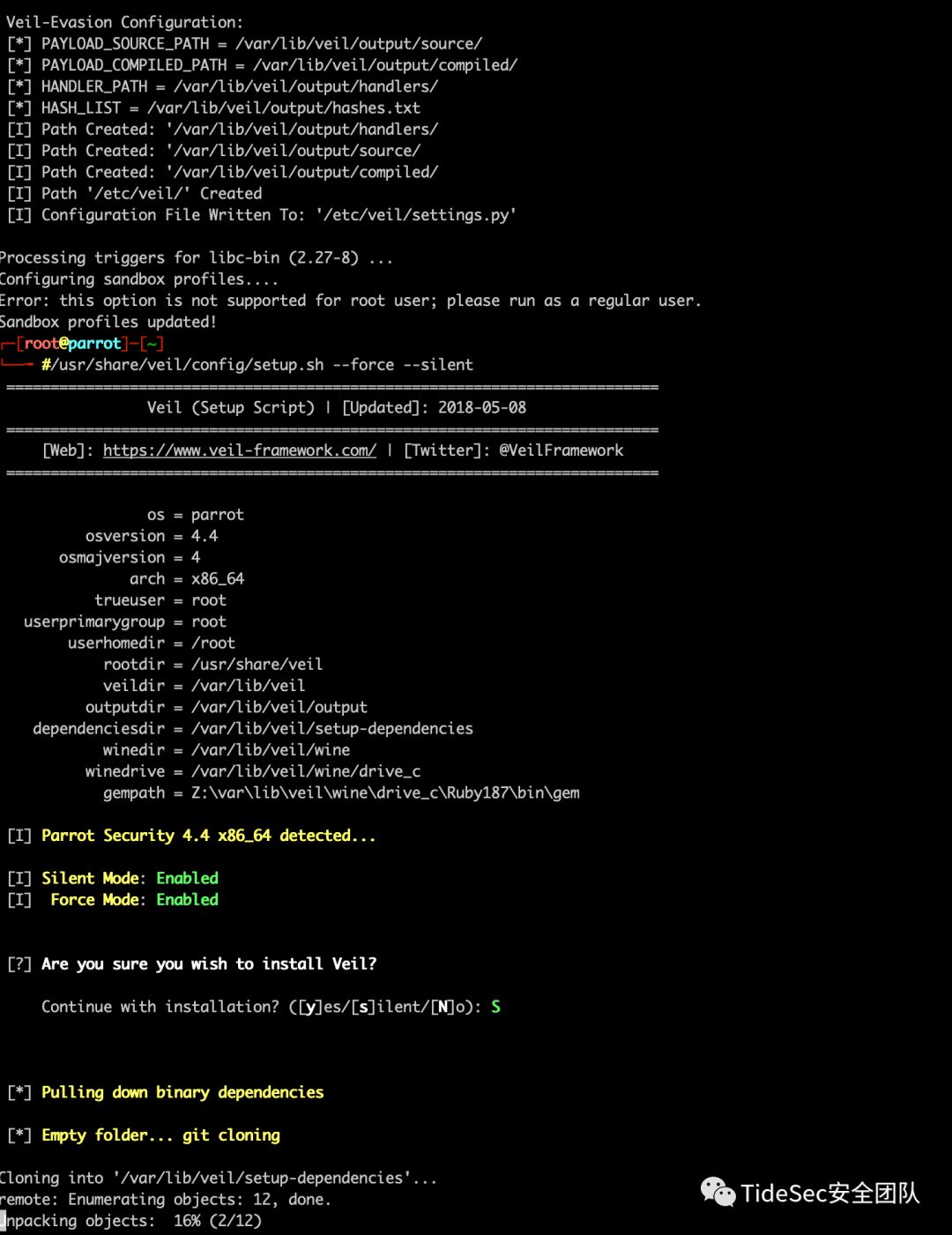Select the 'userhomedir = /root' line
The height and width of the screenshot is (1235, 952).
click(x=152, y=644)
